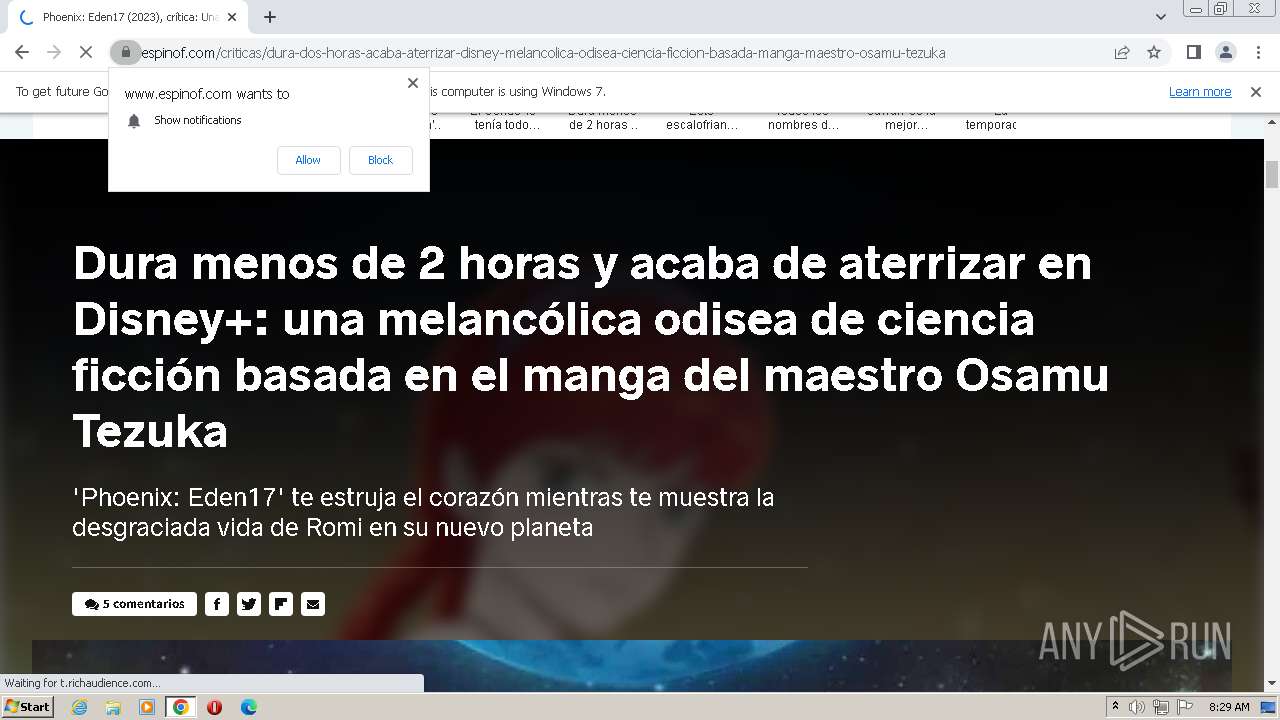Open Windows Media Player taskbar icon
1280x720 pixels.
[147, 707]
